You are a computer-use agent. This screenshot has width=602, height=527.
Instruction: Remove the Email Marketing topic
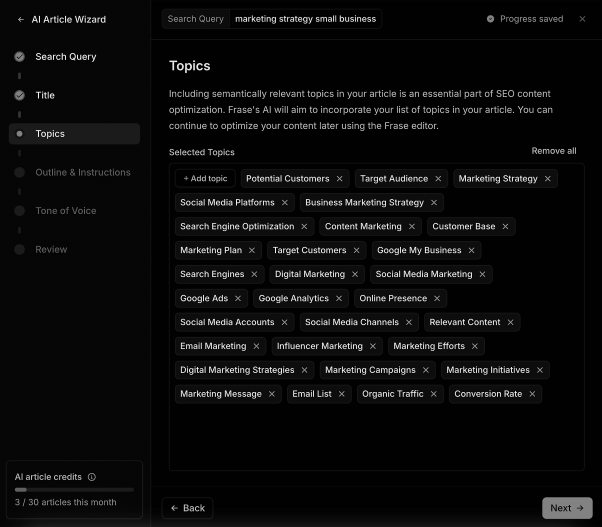pos(256,346)
